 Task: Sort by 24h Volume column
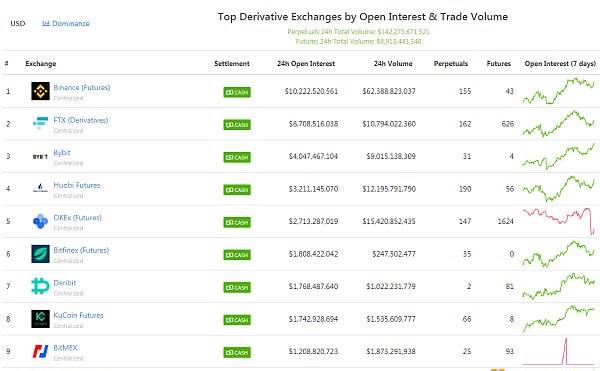(393, 63)
